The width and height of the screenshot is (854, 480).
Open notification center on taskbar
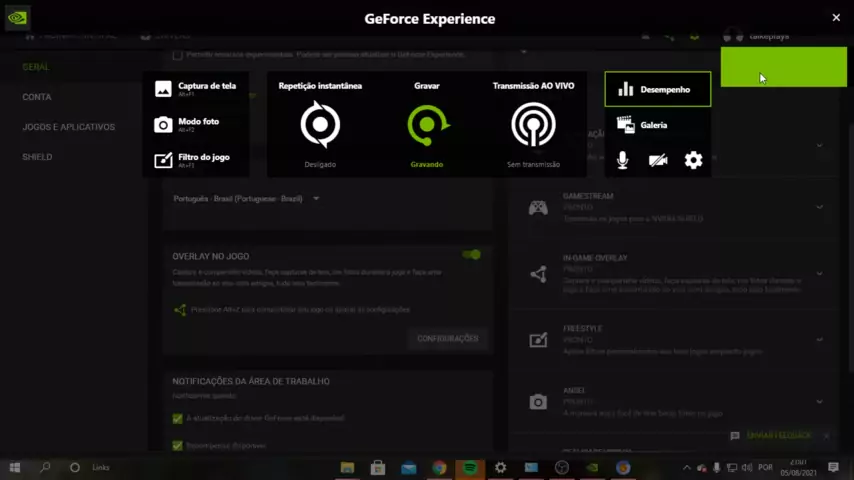[x=833, y=467]
